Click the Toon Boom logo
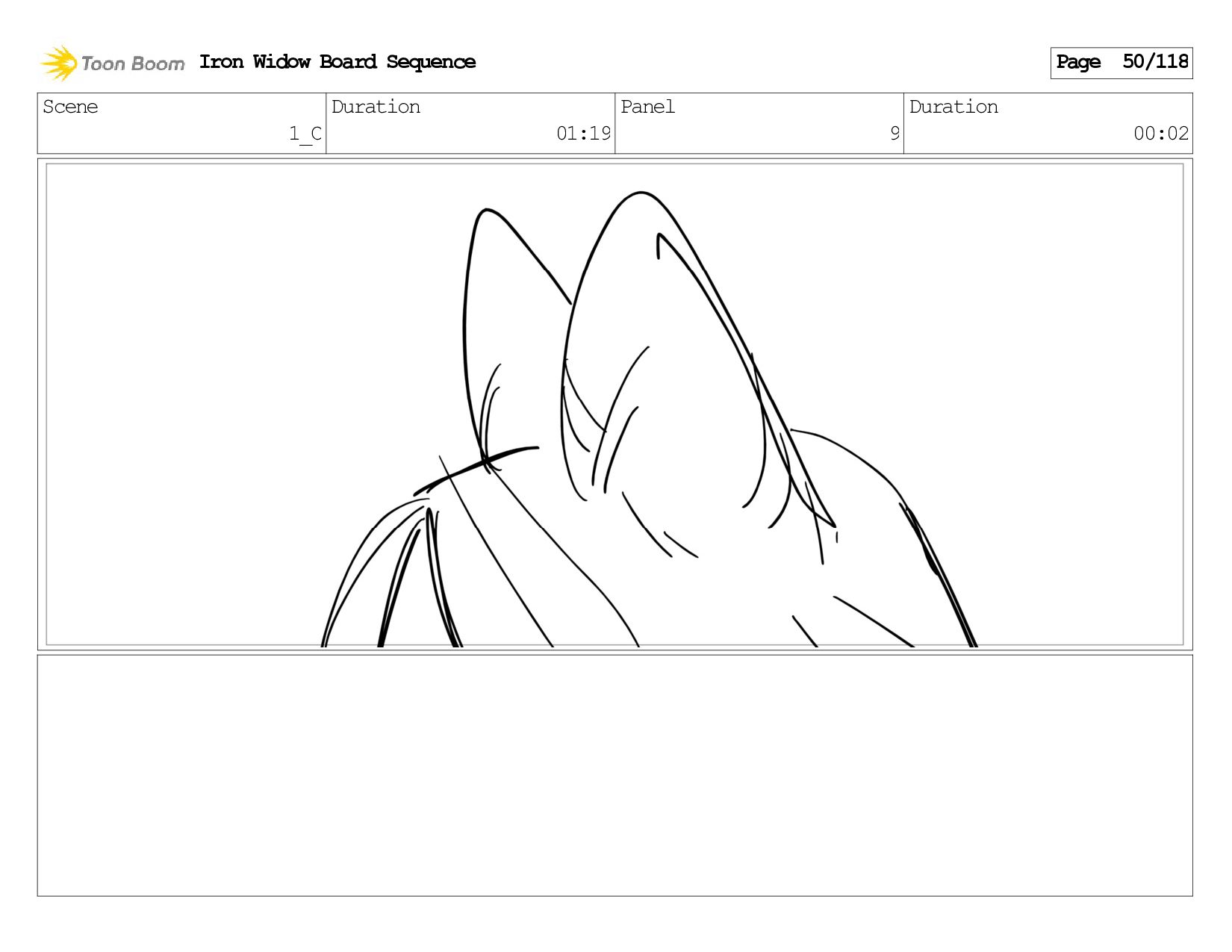 112,63
